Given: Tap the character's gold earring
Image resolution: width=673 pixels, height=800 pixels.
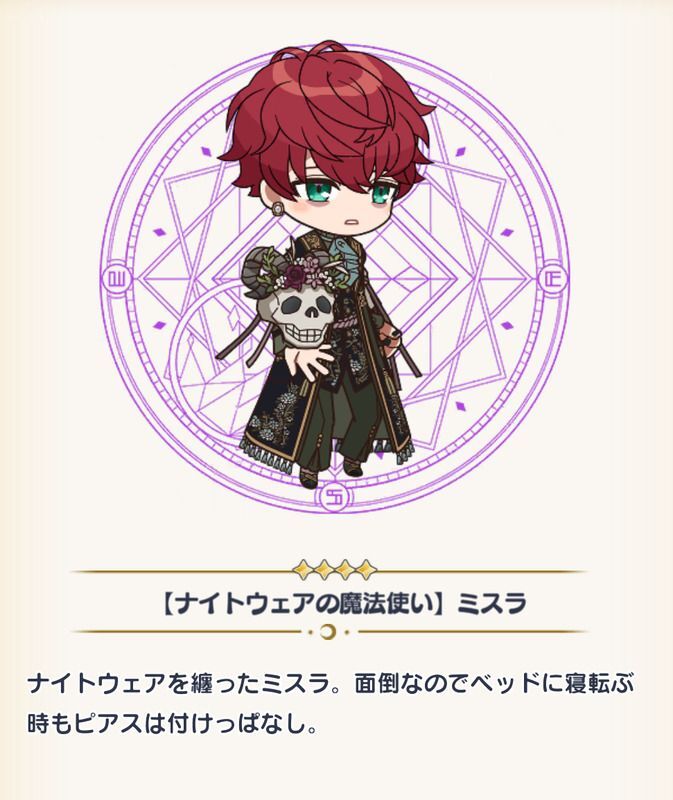Looking at the screenshot, I should tap(278, 208).
